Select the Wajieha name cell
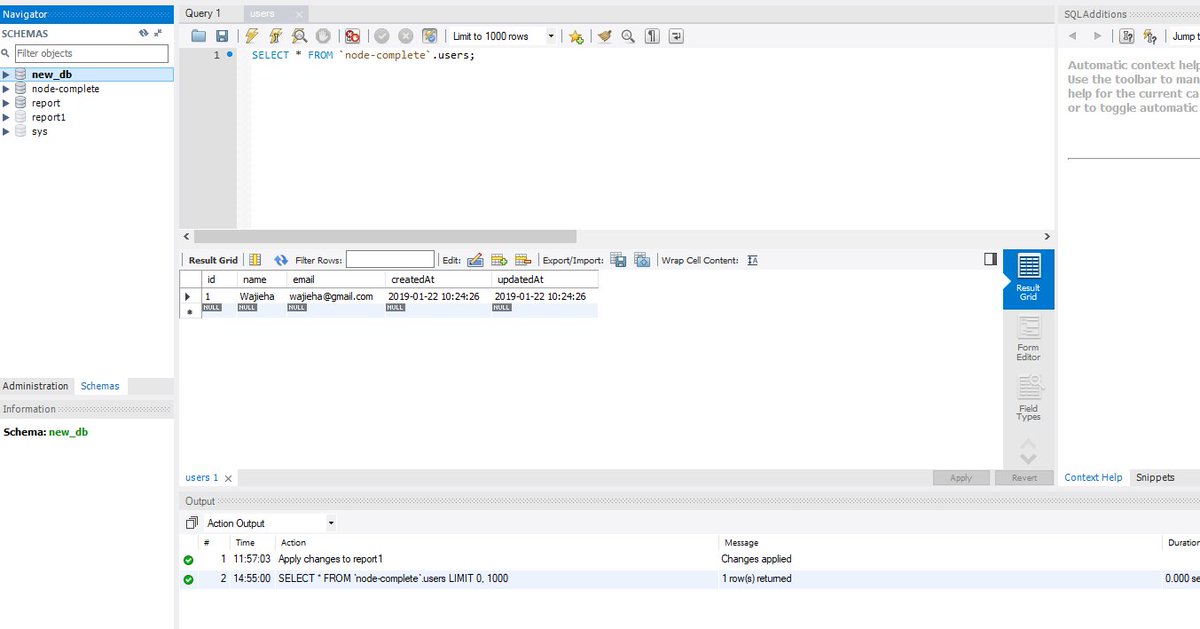The height and width of the screenshot is (629, 1200). click(x=262, y=296)
